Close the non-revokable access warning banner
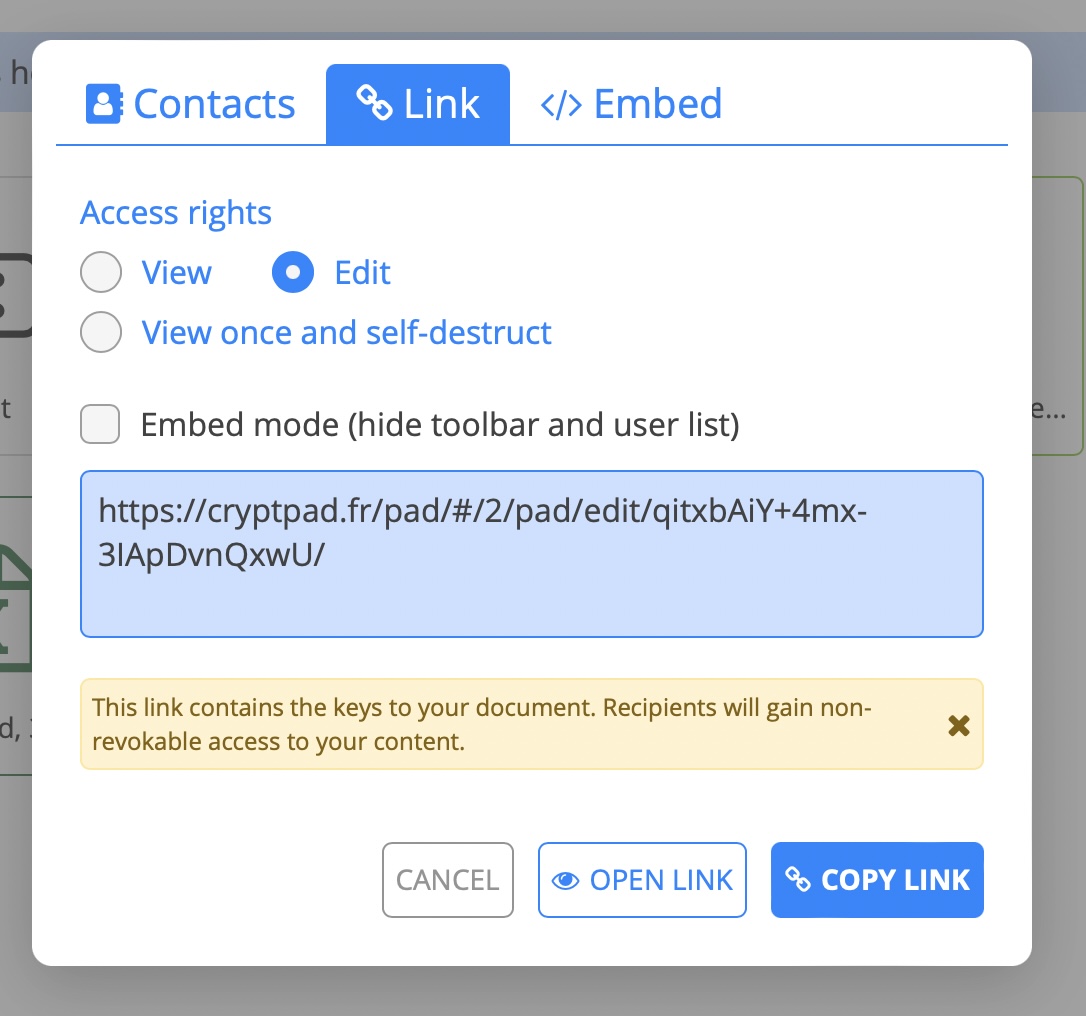This screenshot has height=1016, width=1086. pyautogui.click(x=959, y=726)
